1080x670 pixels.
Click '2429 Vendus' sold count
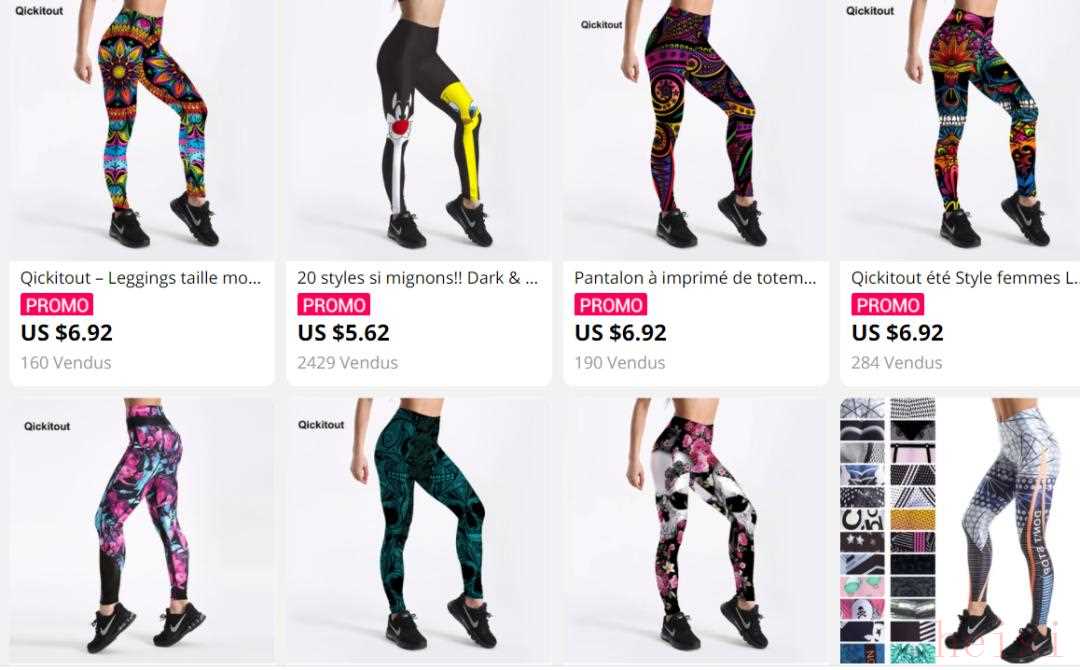coord(348,363)
